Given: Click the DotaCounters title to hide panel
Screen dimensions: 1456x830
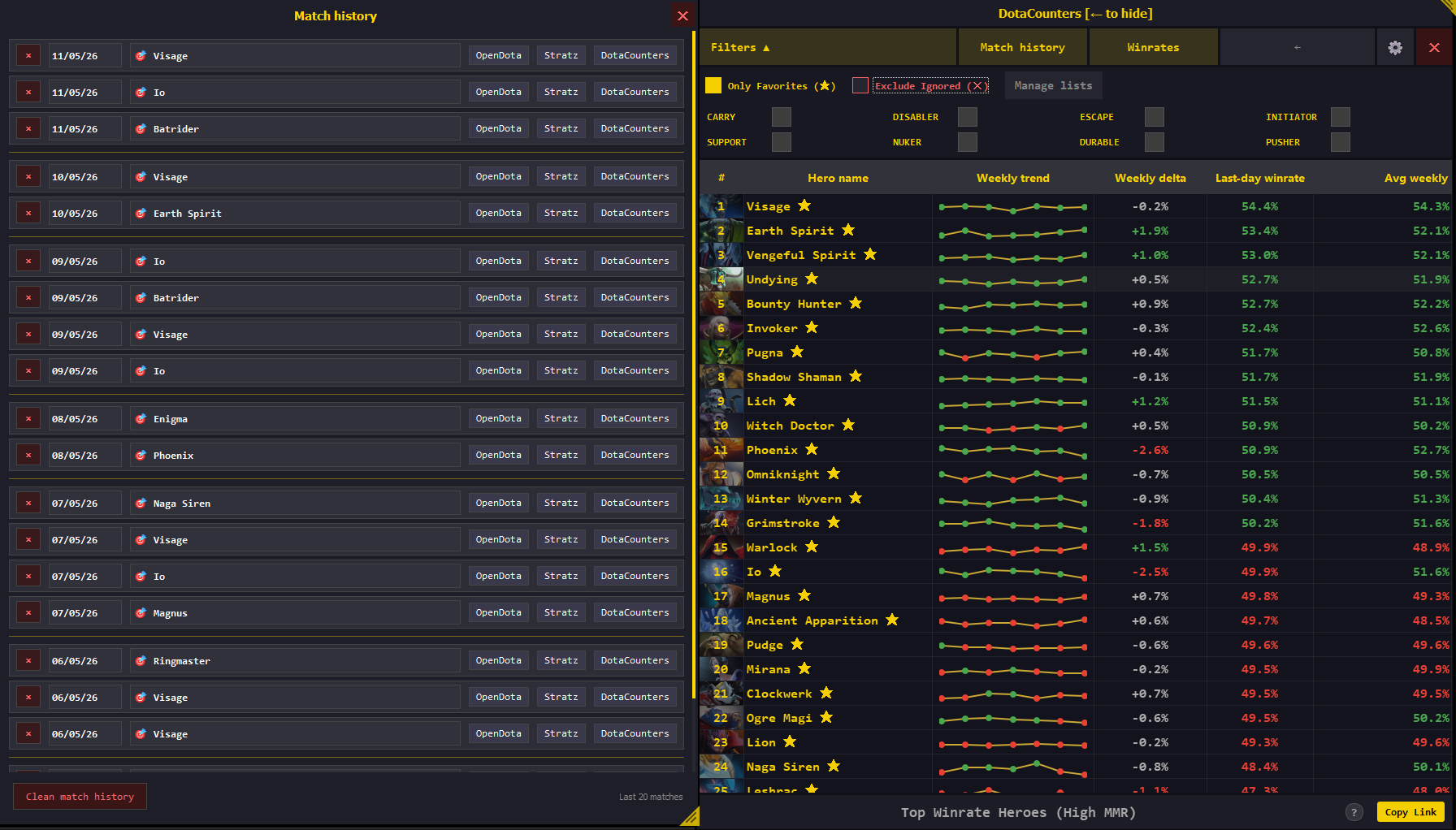Looking at the screenshot, I should (1075, 13).
